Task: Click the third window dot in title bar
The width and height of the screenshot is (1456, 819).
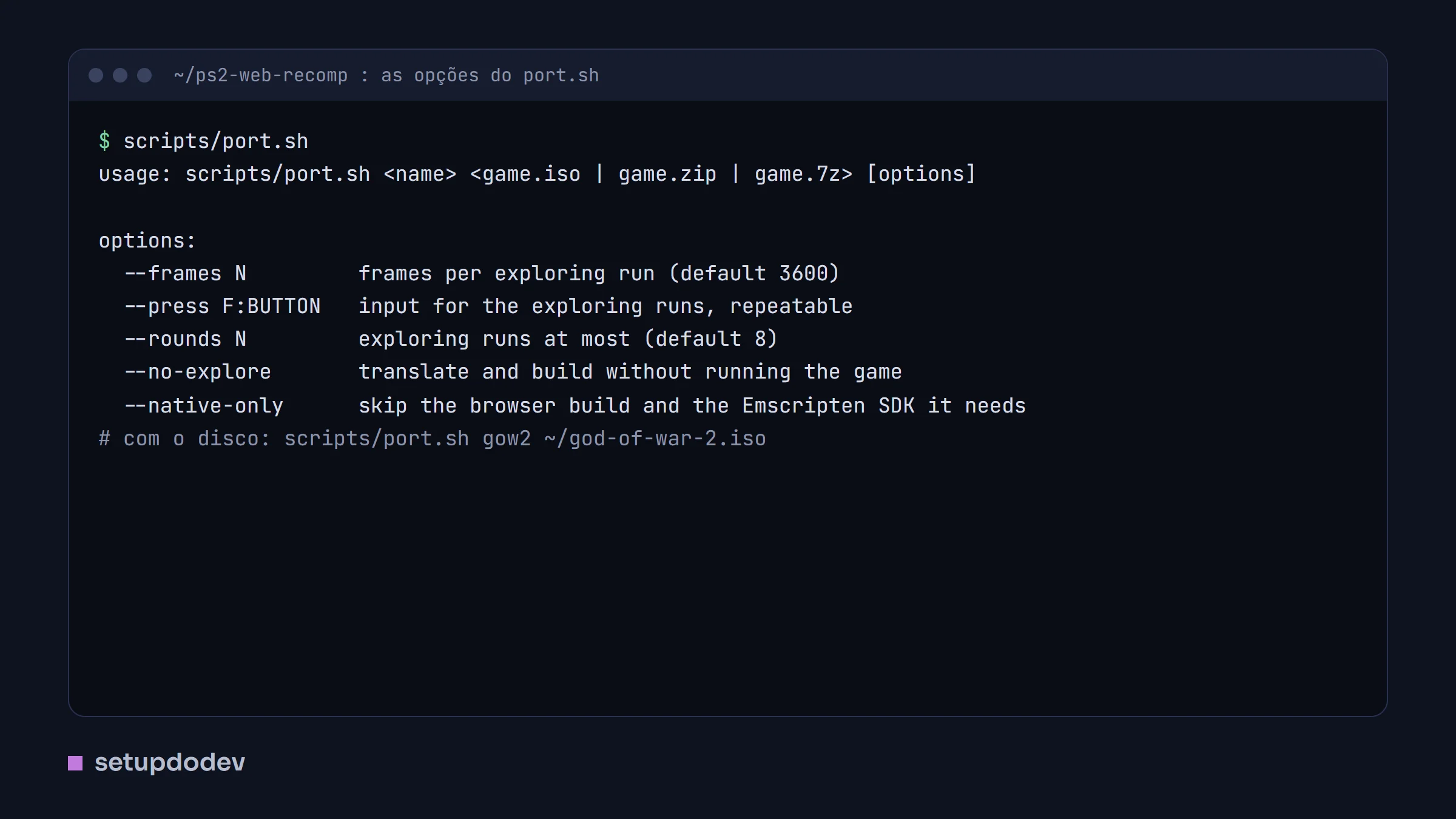Action: (144, 75)
